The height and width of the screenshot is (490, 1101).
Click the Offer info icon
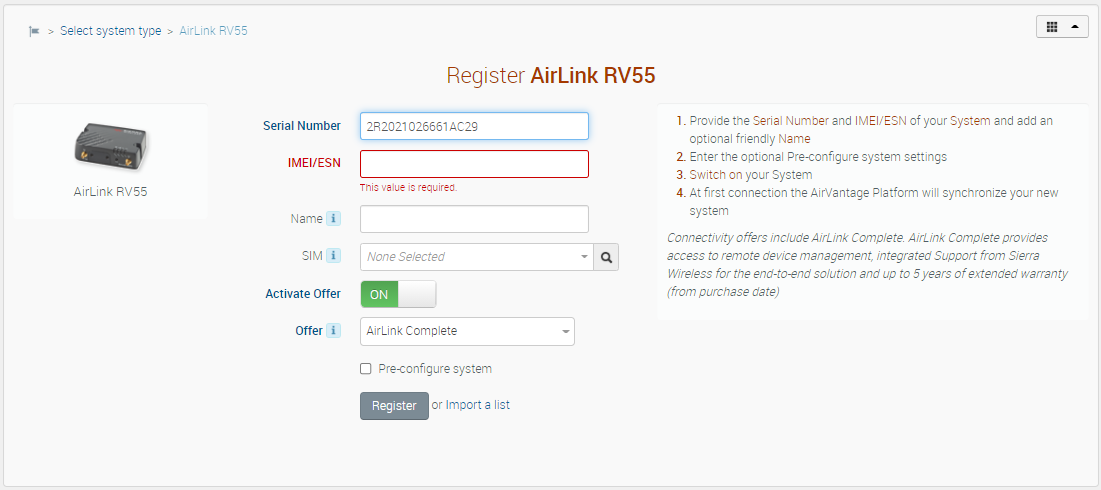coord(334,331)
